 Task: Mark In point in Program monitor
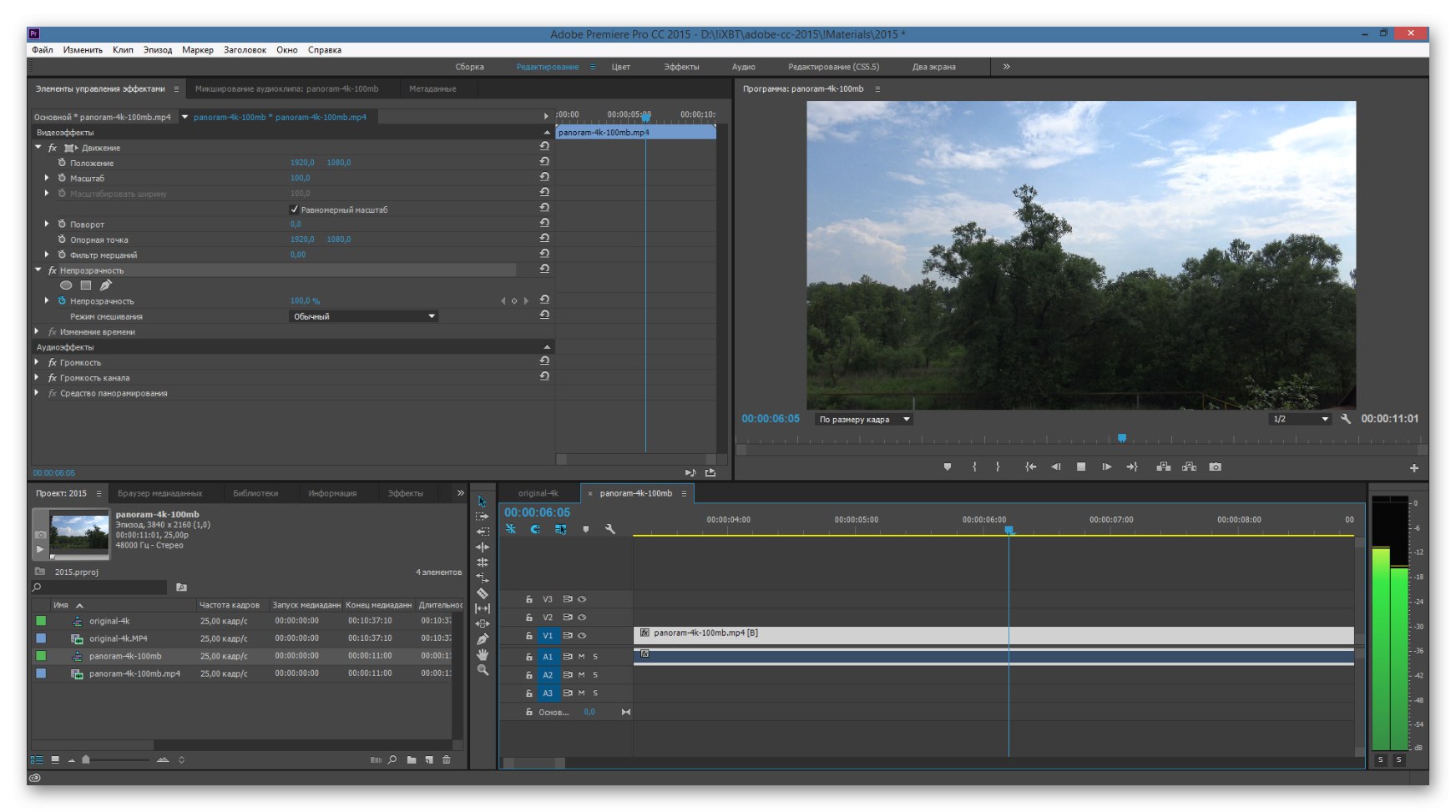(x=974, y=467)
